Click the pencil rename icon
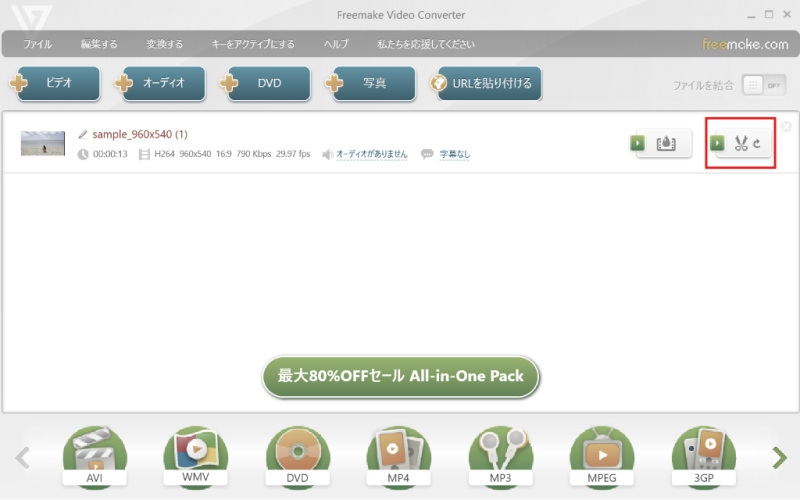 click(x=83, y=134)
